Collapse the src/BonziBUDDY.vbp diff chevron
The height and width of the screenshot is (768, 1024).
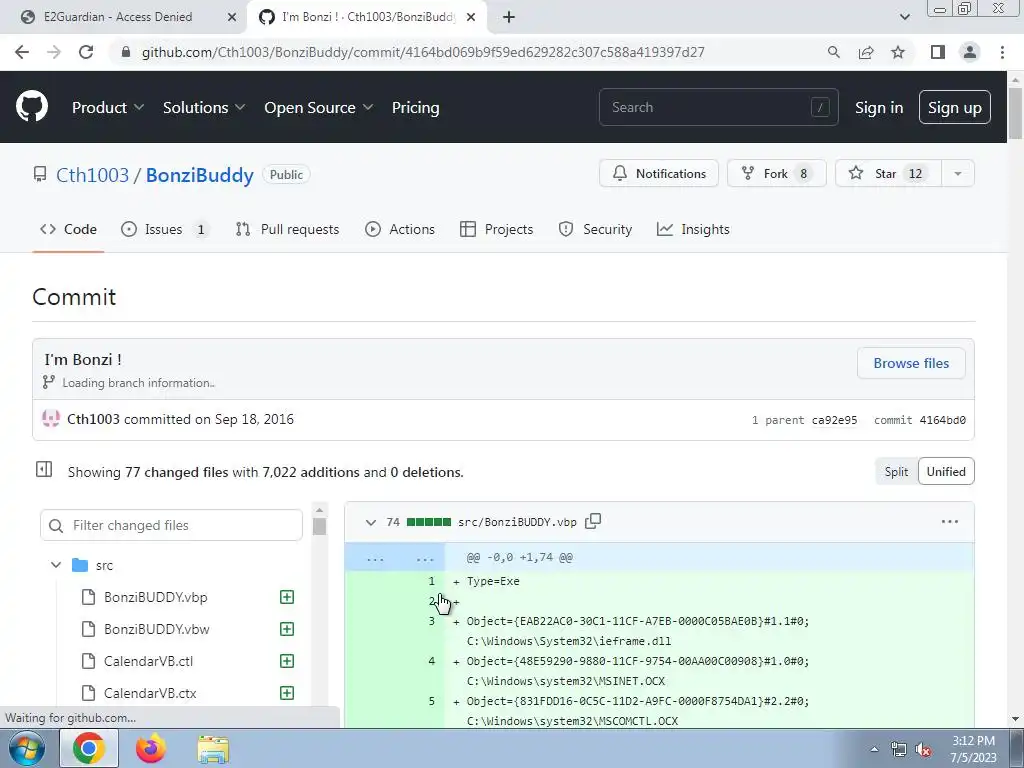[x=371, y=522]
